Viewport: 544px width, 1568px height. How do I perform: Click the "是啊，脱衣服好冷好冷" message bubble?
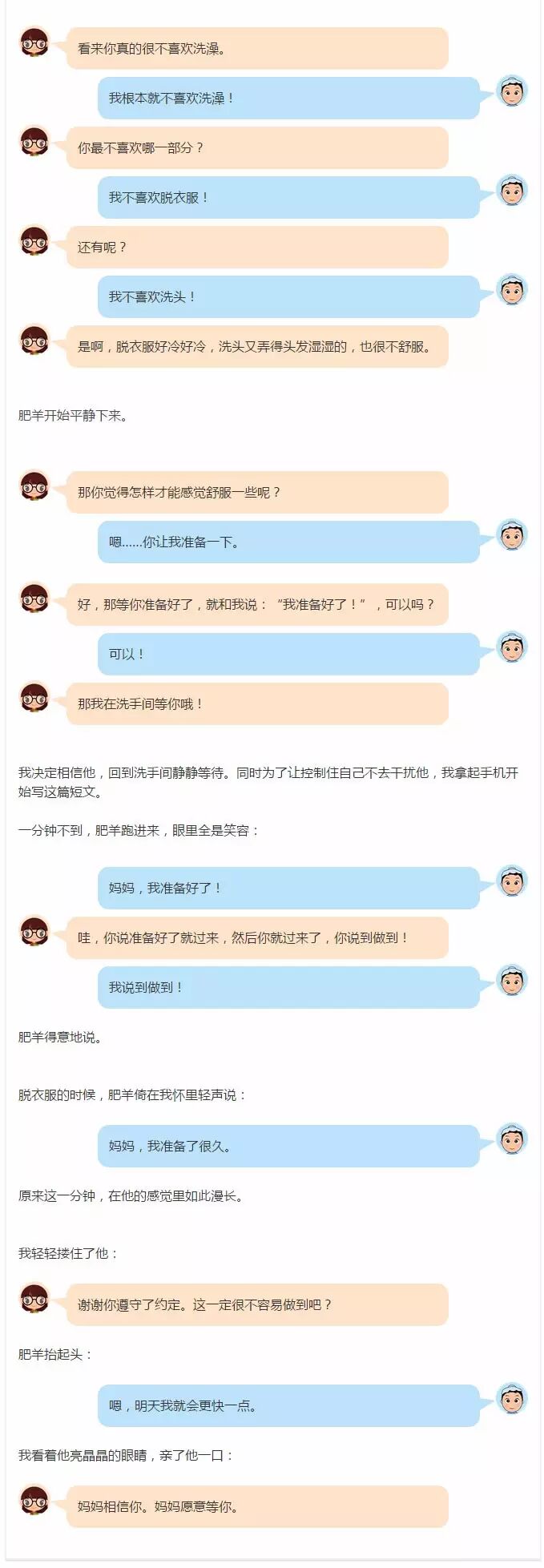pyautogui.click(x=257, y=347)
